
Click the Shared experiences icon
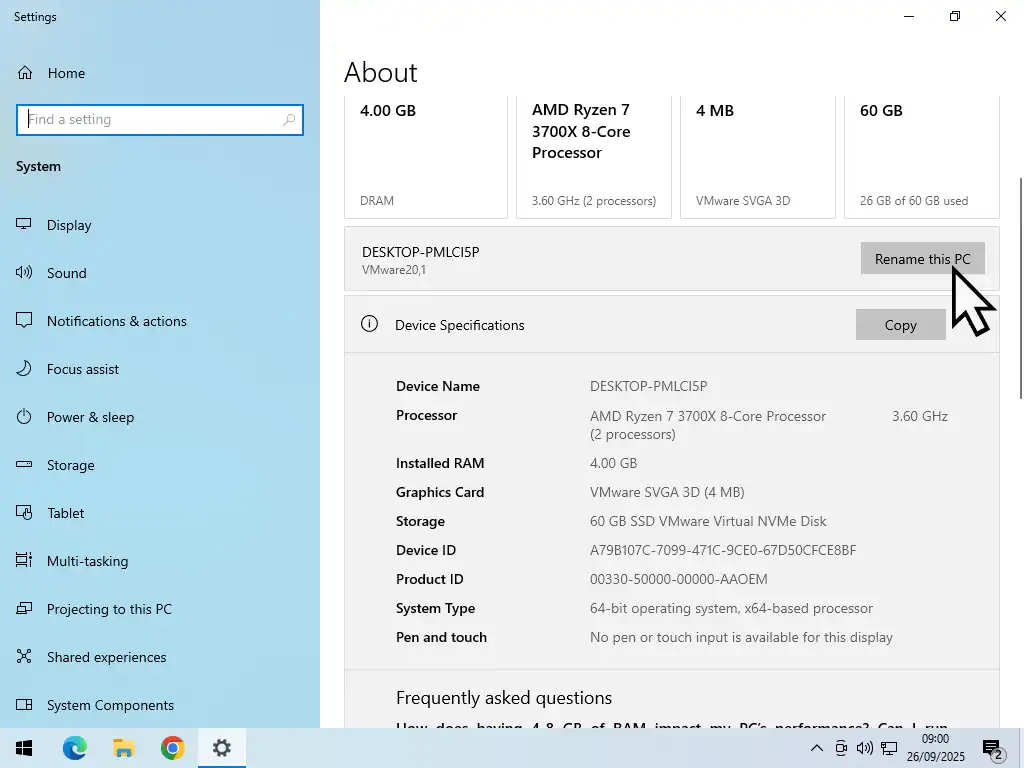[x=24, y=656]
